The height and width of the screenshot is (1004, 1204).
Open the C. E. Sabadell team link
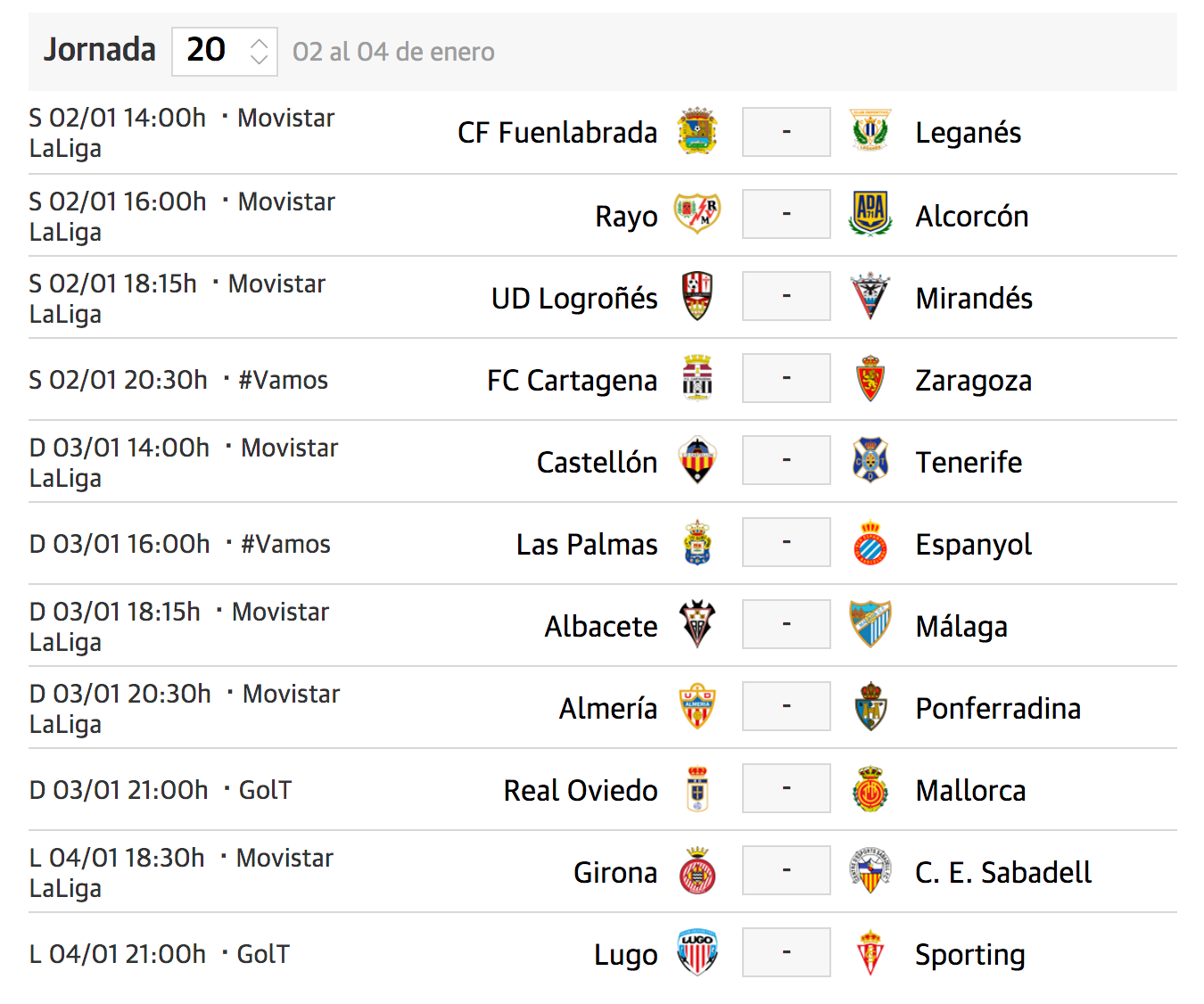pyautogui.click(x=1003, y=872)
